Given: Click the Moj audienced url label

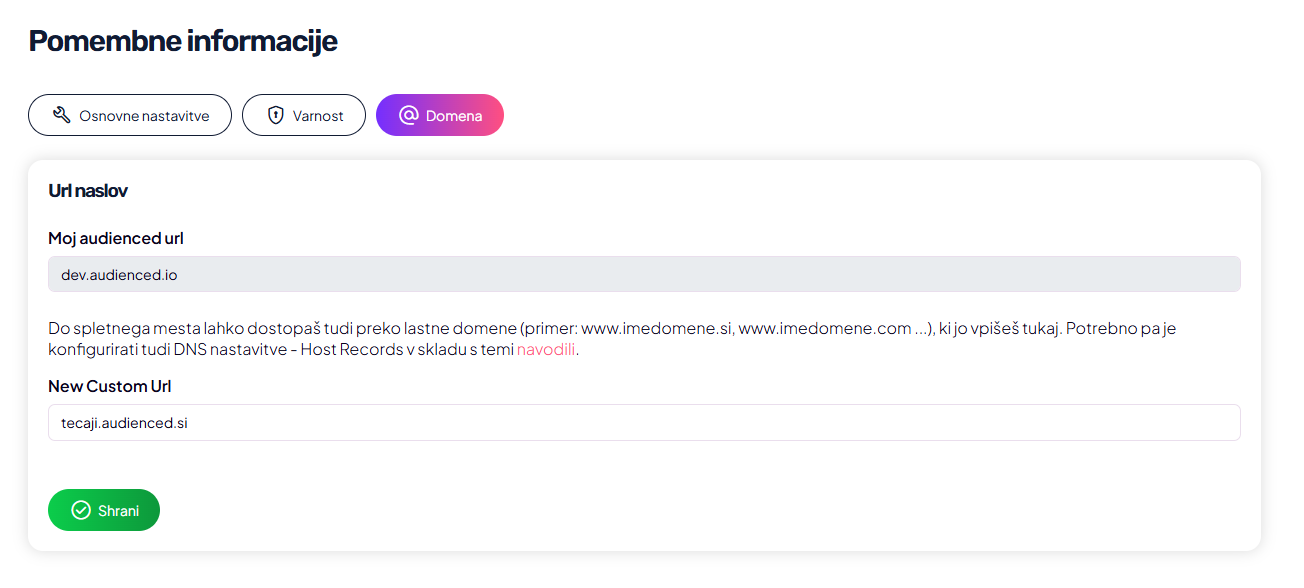Looking at the screenshot, I should pos(116,238).
